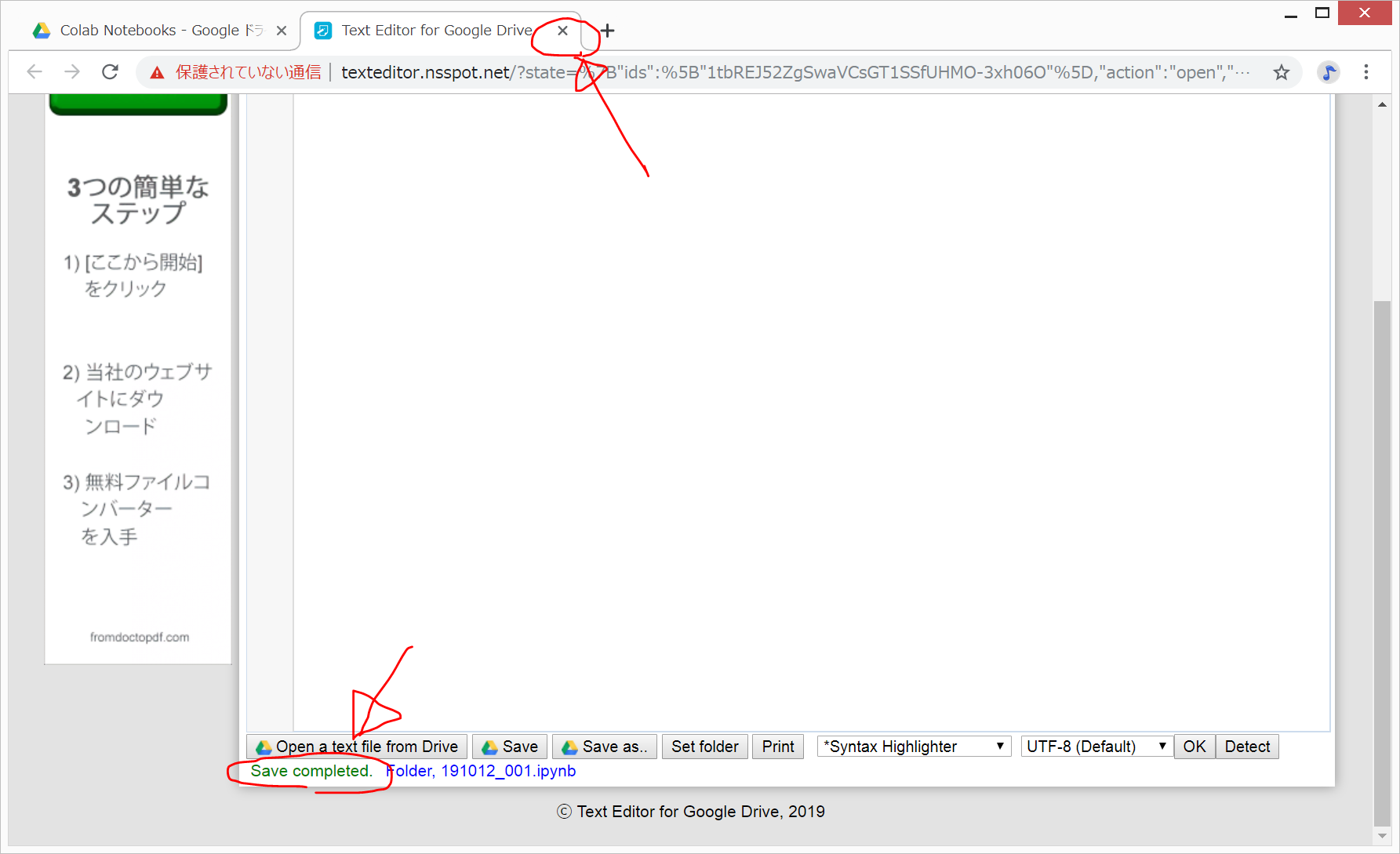Click the Save as.. button
This screenshot has height=854, width=1400.
tap(605, 747)
